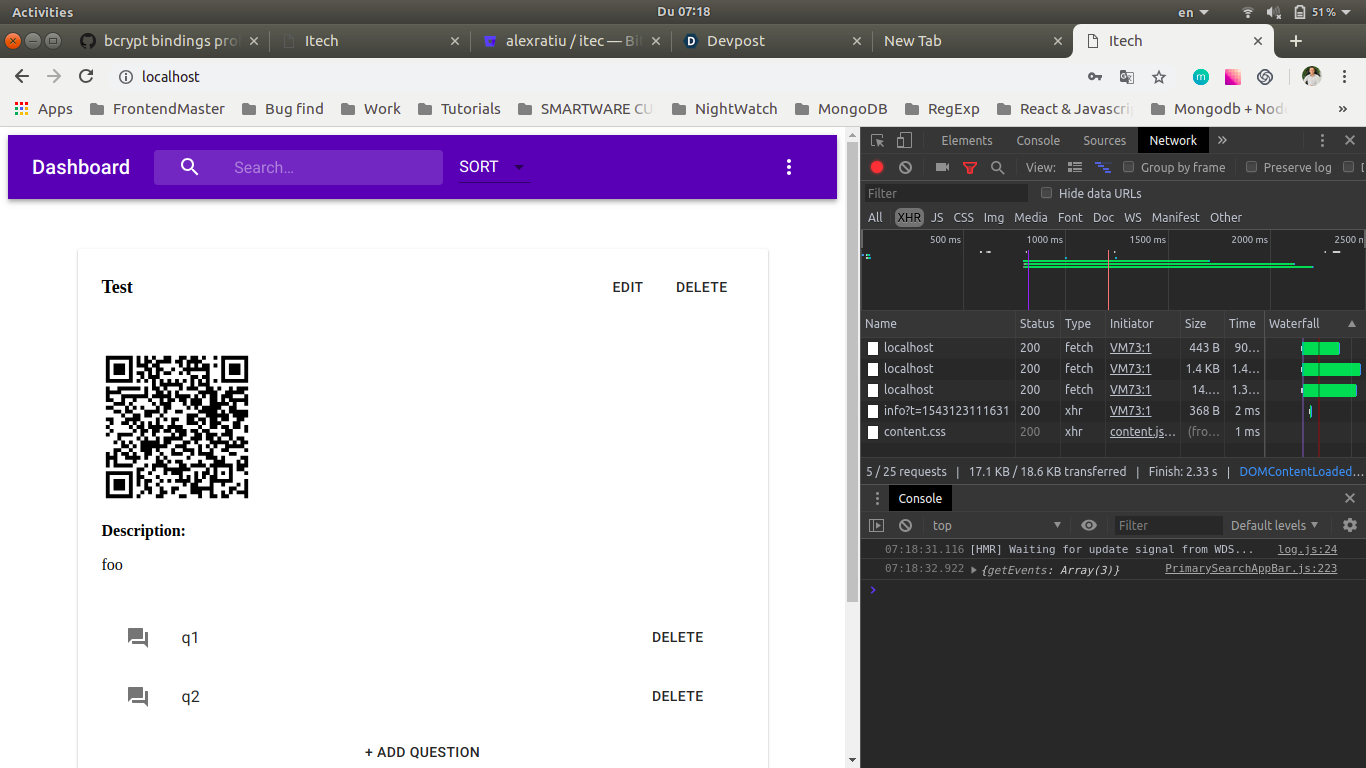
Task: Click the chat icon beside question q2
Action: [x=138, y=696]
